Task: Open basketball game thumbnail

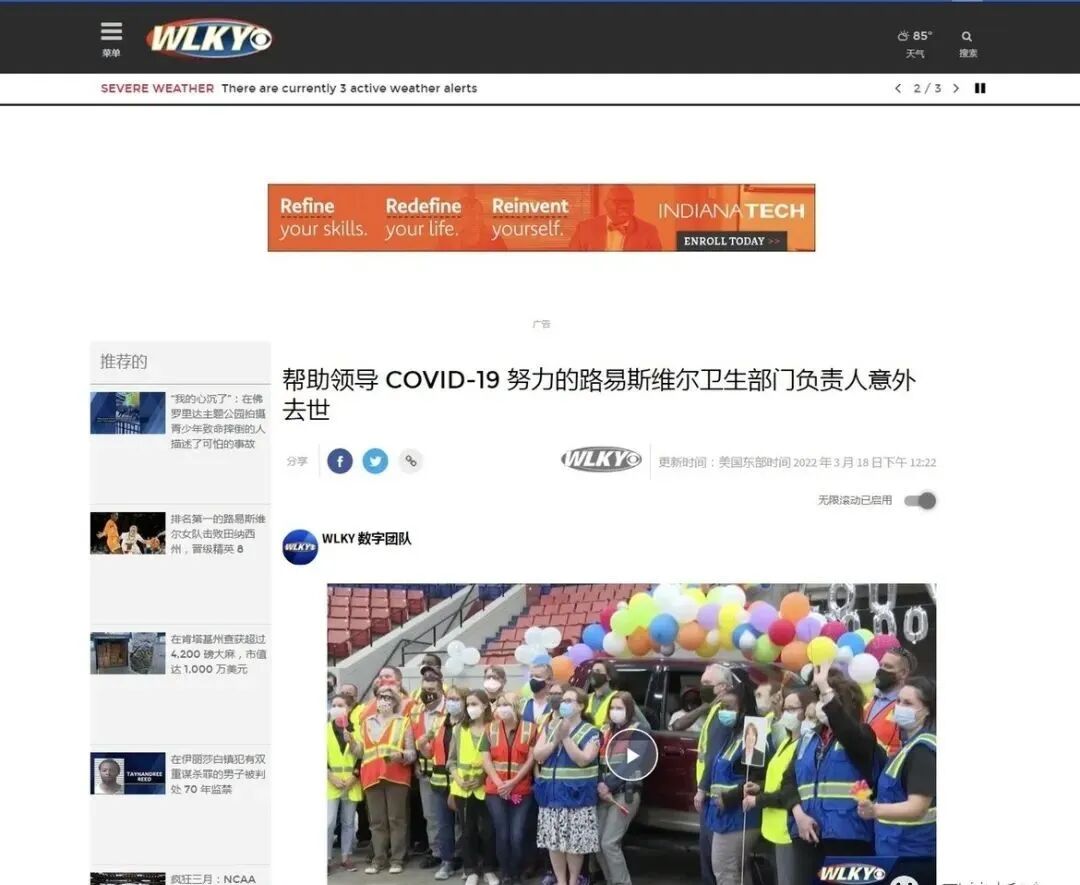Action: (x=127, y=533)
